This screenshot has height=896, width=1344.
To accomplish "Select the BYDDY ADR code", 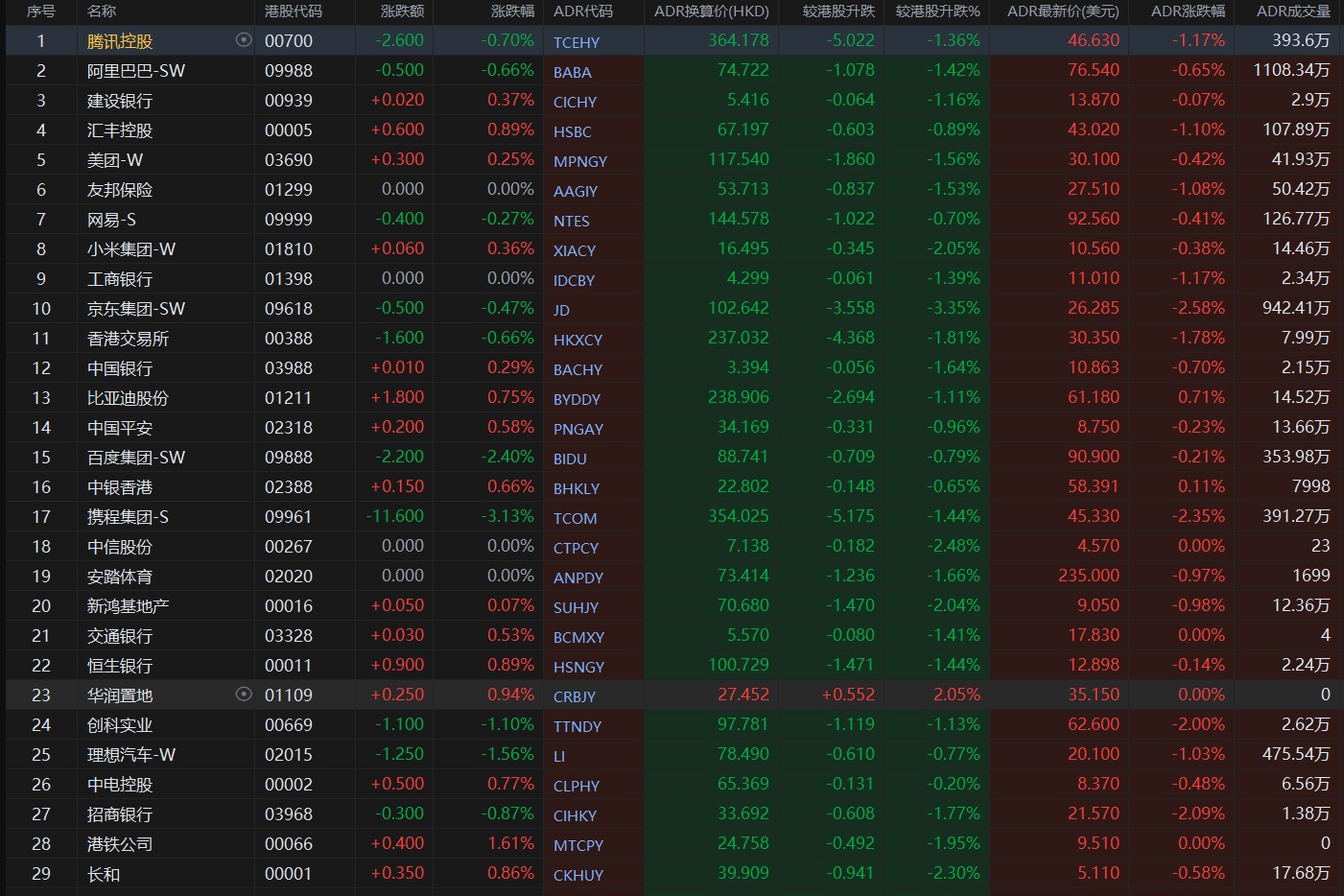I will pos(577,399).
